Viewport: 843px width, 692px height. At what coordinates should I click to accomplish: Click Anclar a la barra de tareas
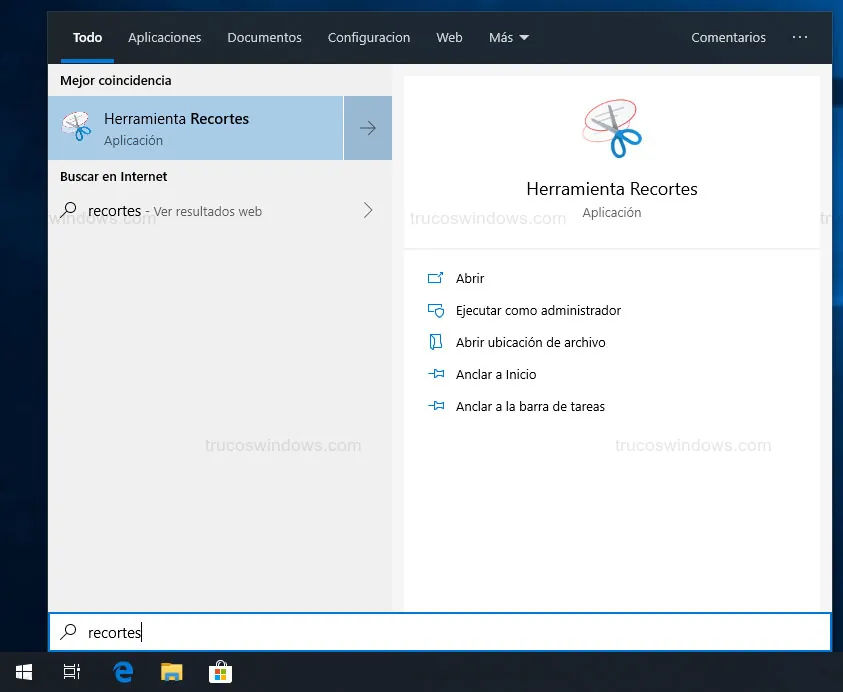coord(529,407)
